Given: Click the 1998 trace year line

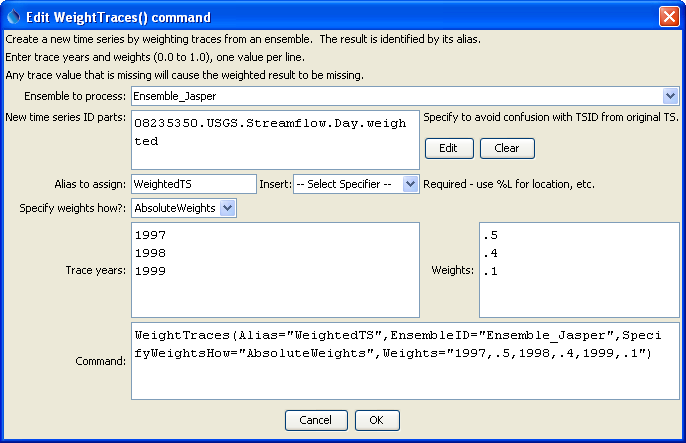Looking at the screenshot, I should (153, 253).
